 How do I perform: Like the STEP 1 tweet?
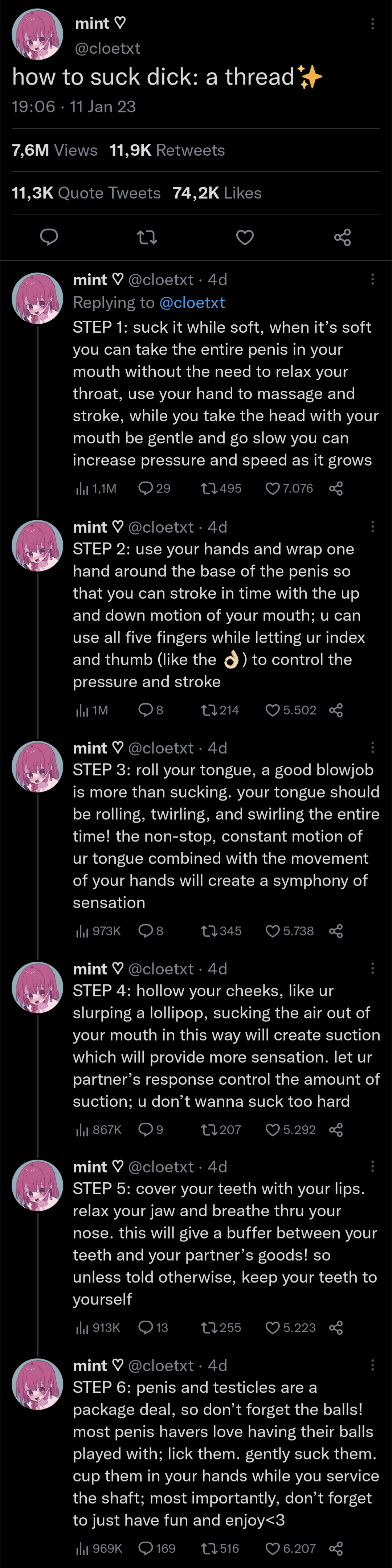point(273,488)
